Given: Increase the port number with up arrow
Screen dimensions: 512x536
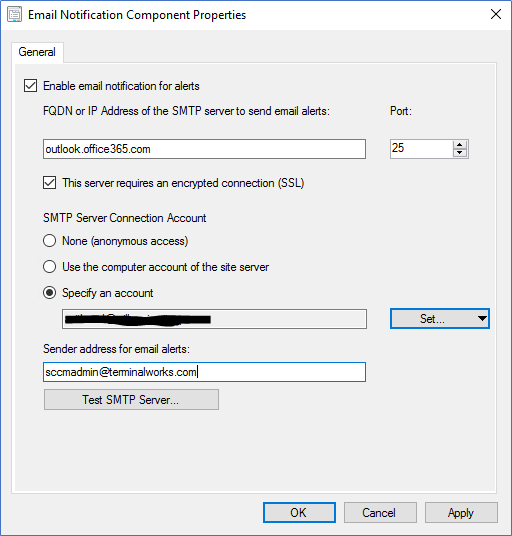Looking at the screenshot, I should point(460,145).
